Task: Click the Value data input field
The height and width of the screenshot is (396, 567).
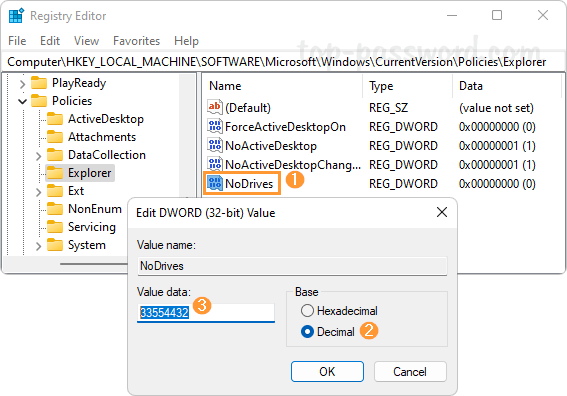Action: coord(206,312)
